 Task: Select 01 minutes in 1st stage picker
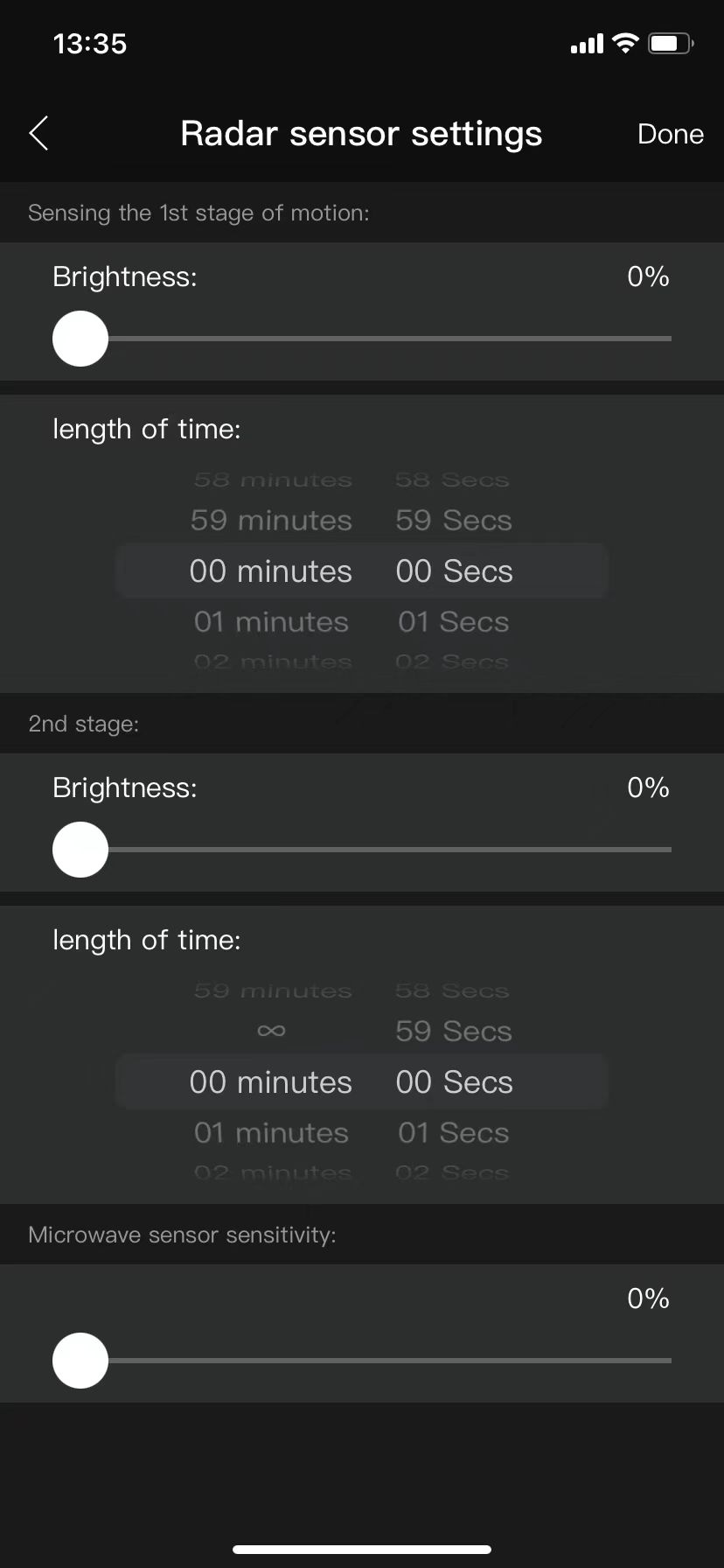(x=271, y=622)
